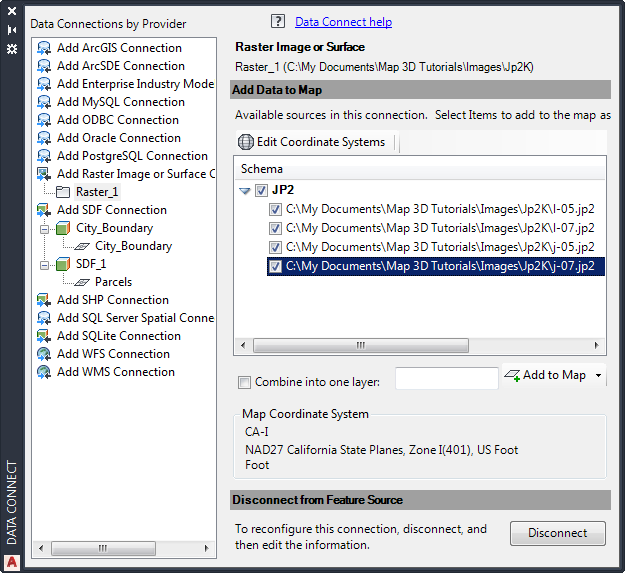Click the schema list left scroll arrow
Viewport: 625px width, 573px height.
(x=243, y=345)
